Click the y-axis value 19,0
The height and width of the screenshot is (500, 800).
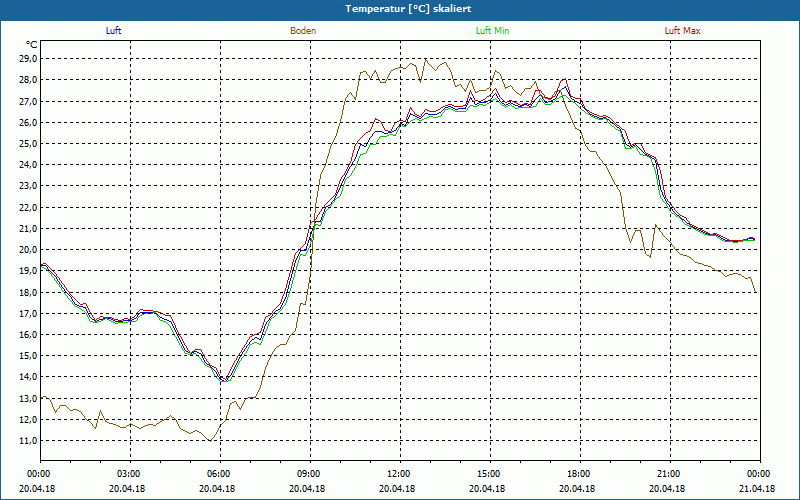pyautogui.click(x=29, y=271)
